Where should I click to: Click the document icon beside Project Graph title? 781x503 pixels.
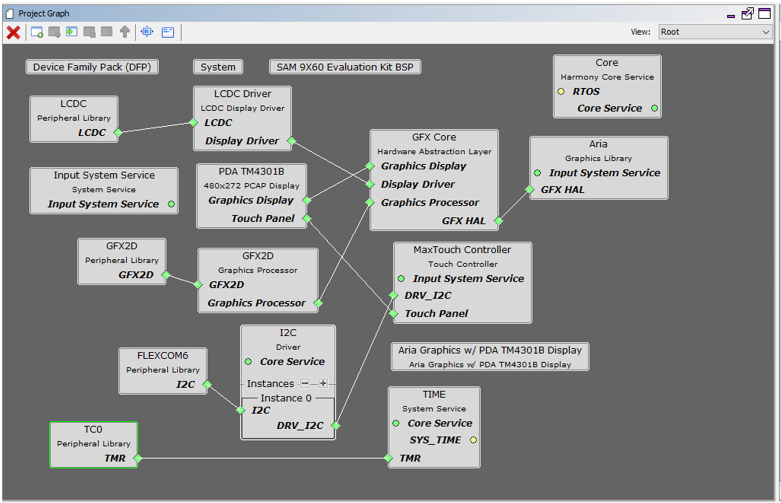(10, 13)
